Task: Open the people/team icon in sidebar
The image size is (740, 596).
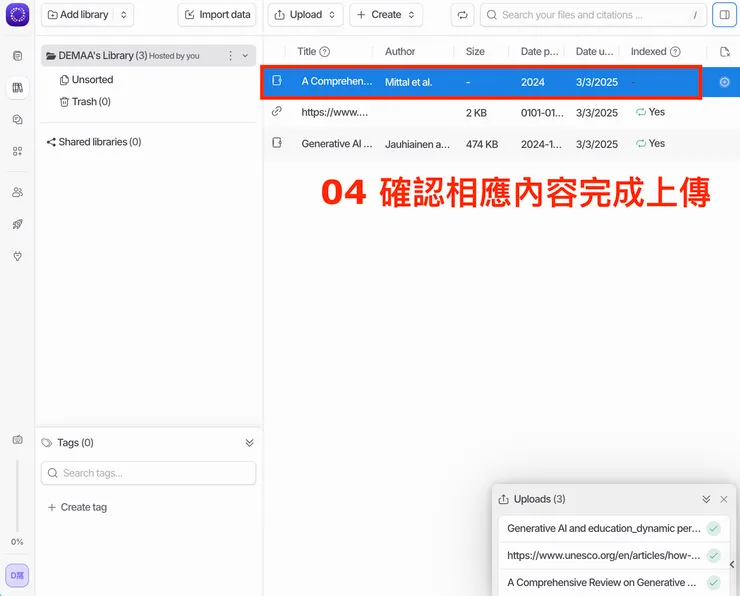Action: [17, 192]
